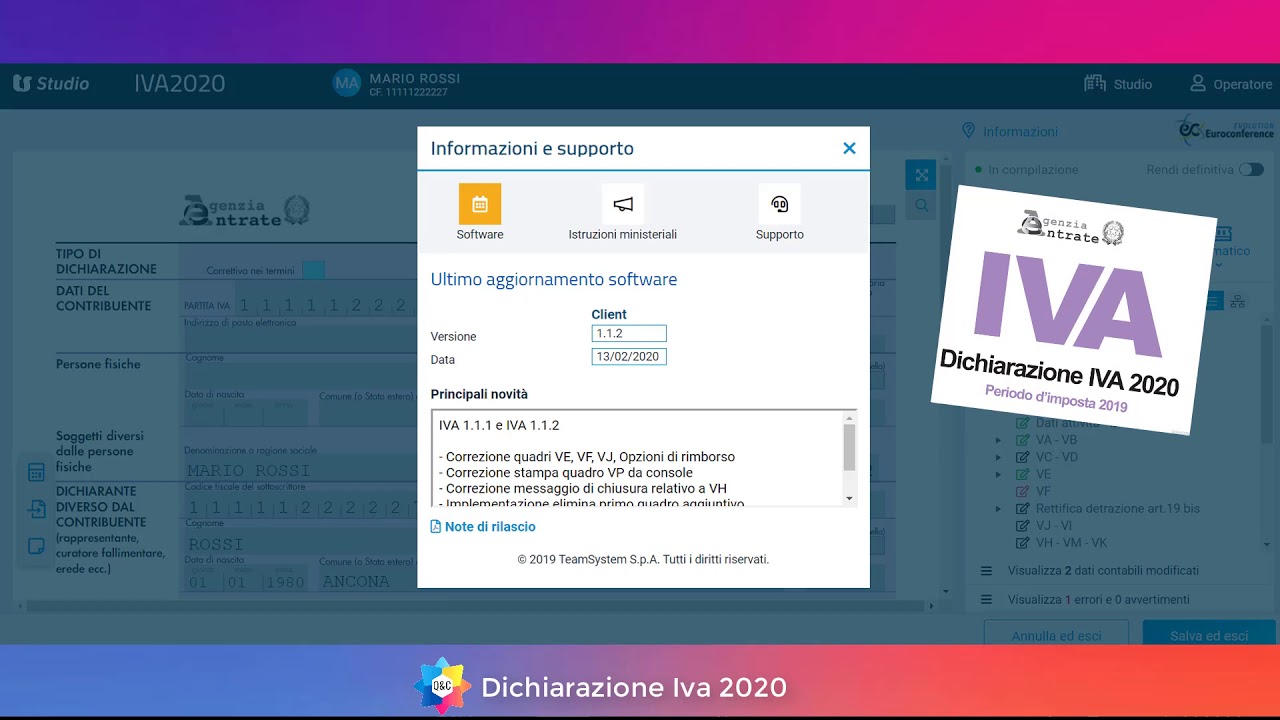Click the down arrow of novità list scrollbar
Viewport: 1280px width, 720px height.
point(850,498)
